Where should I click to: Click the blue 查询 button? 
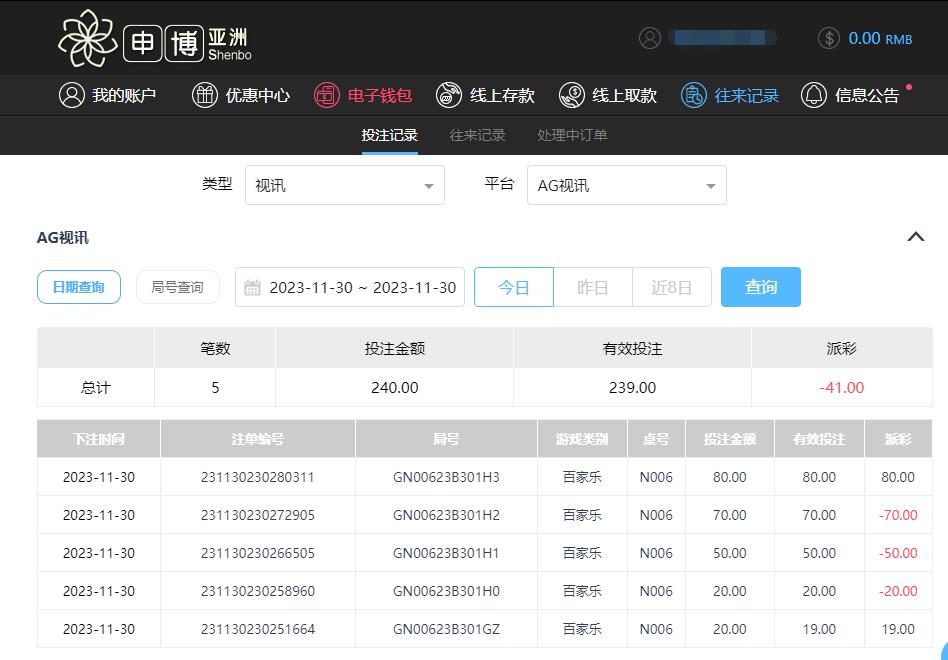[760, 287]
